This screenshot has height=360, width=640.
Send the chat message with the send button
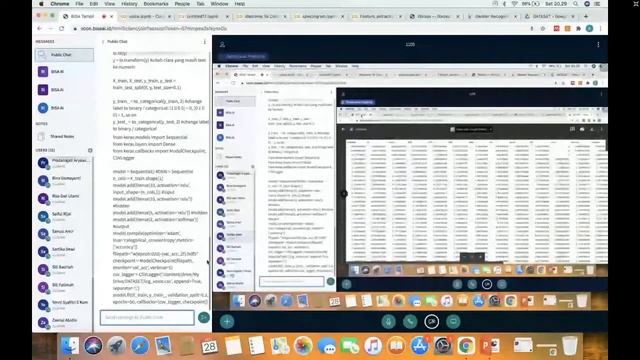(x=204, y=317)
